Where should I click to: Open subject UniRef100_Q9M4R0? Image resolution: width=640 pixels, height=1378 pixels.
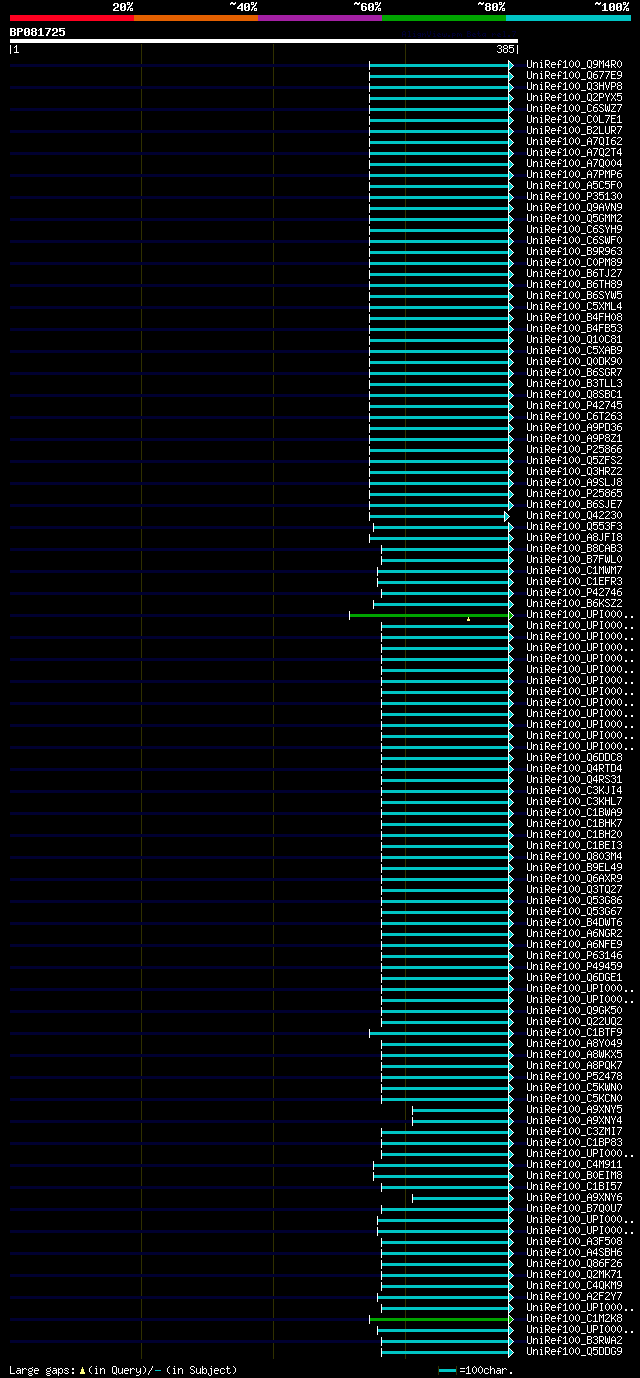(574, 64)
